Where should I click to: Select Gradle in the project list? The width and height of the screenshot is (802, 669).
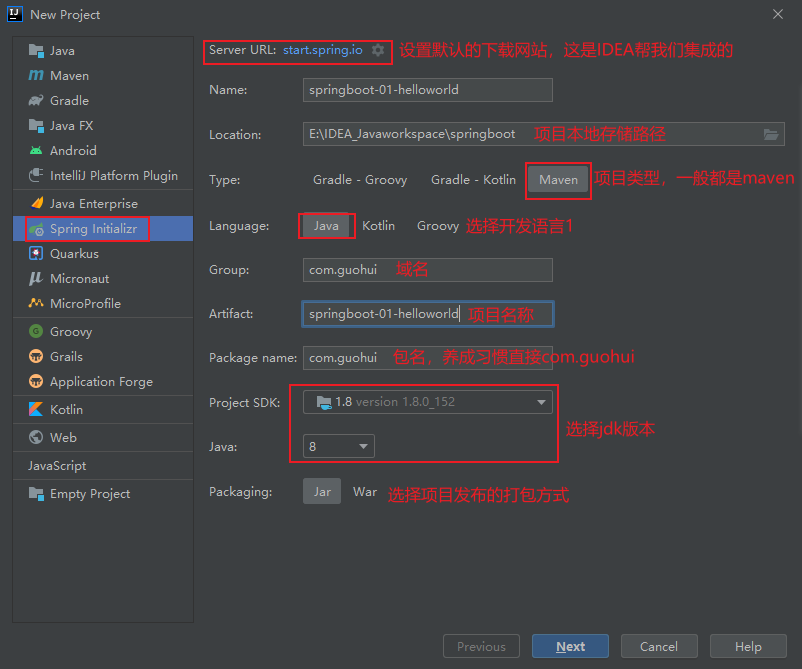103,101
